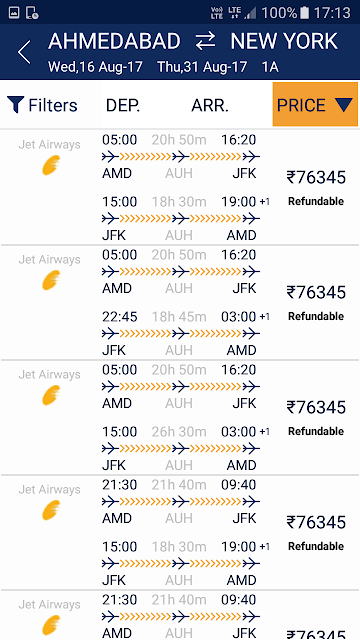Toggle price sort order with PRICE arrow
Screen dimensions: 360x640
[x=344, y=105]
